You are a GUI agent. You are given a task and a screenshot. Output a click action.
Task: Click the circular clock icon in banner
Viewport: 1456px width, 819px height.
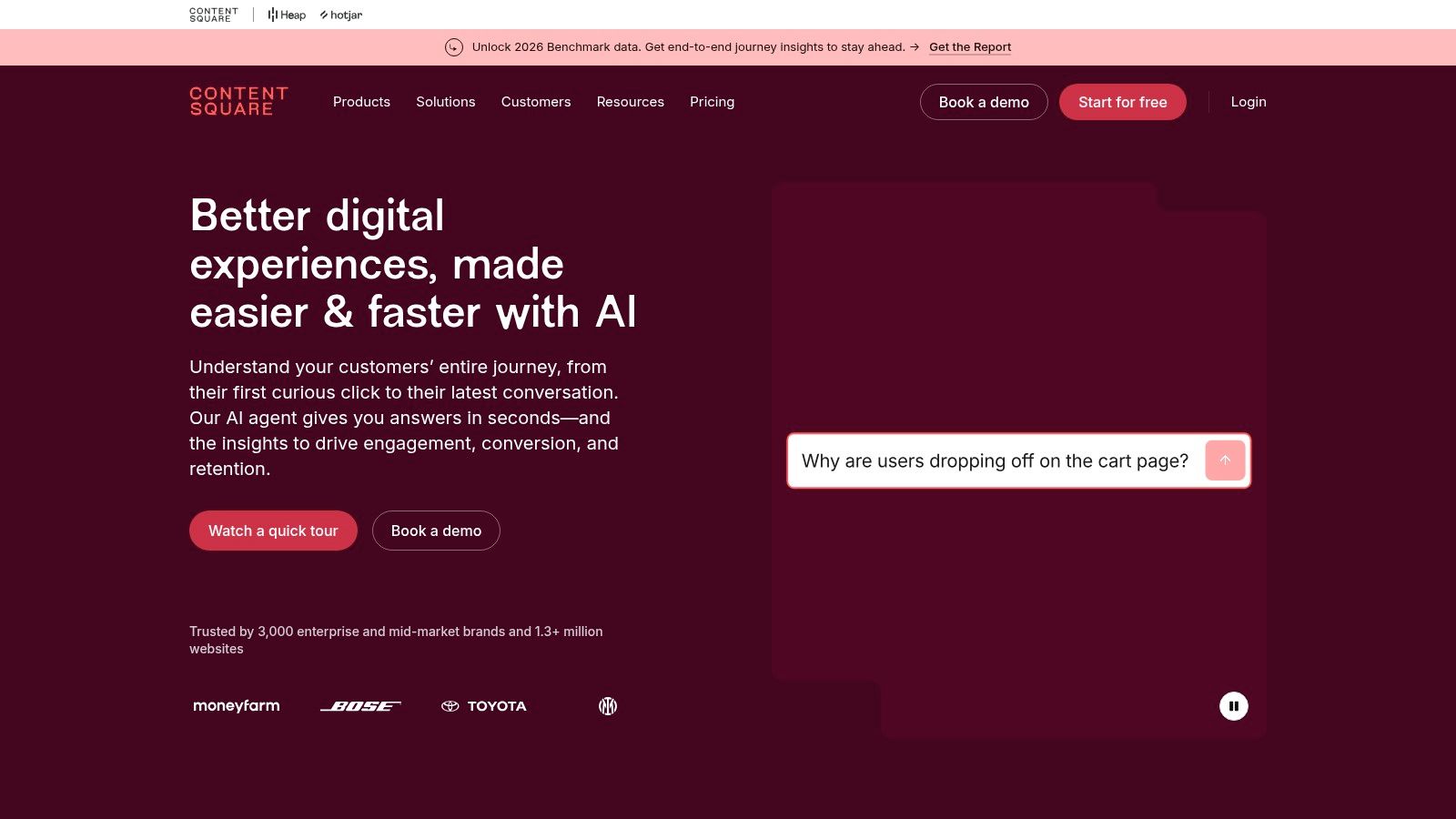point(454,47)
